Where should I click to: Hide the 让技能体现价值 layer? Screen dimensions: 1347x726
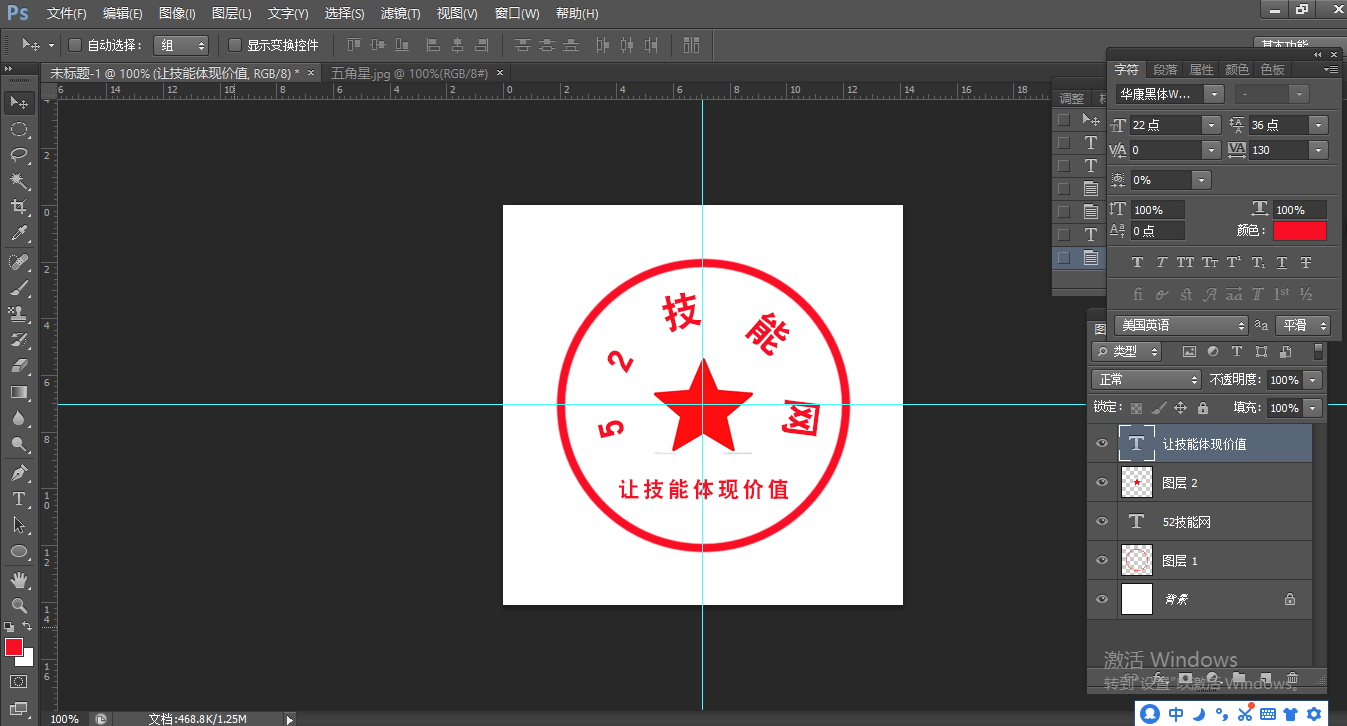pos(1102,443)
